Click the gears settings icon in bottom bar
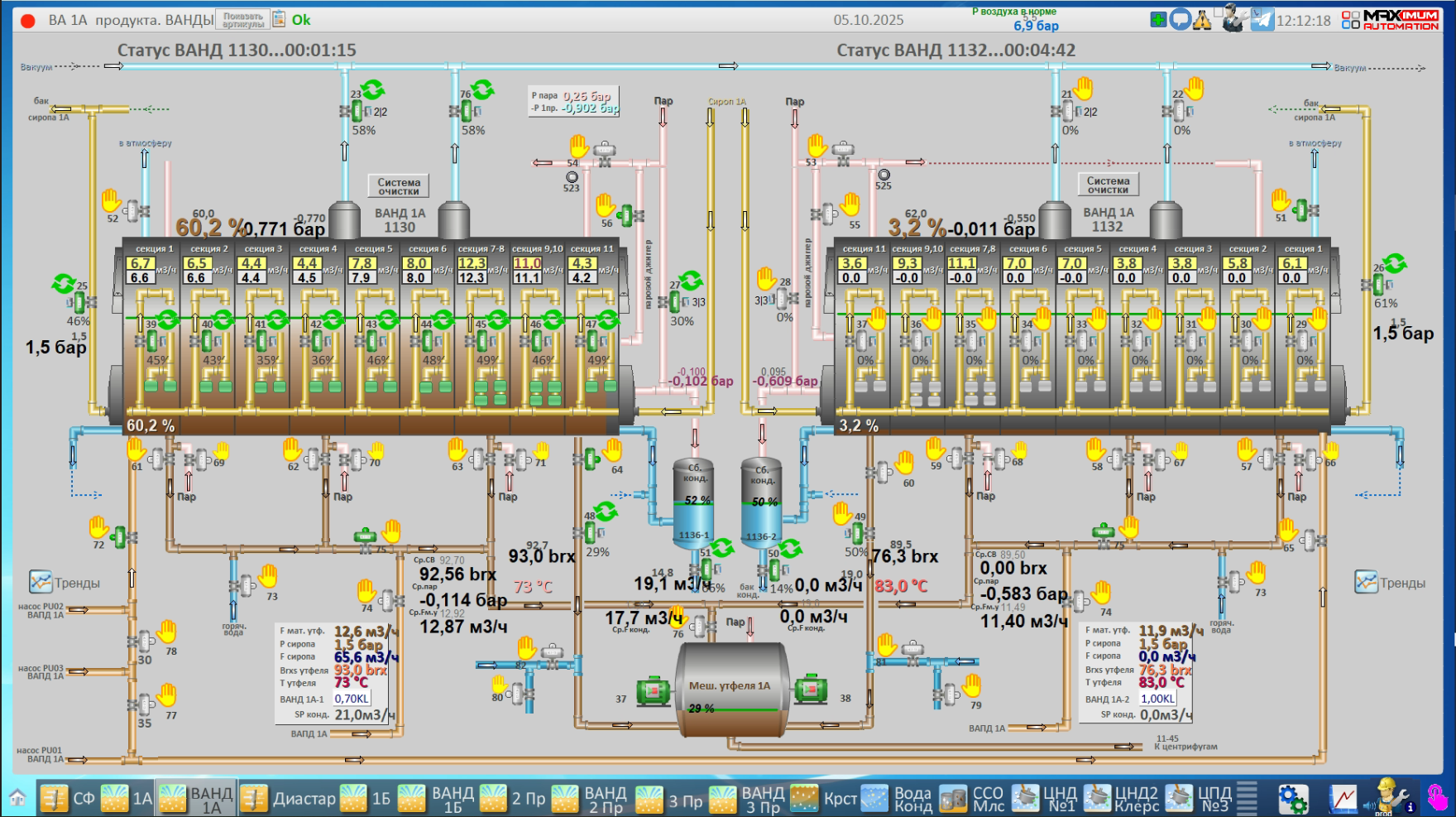 (1292, 799)
